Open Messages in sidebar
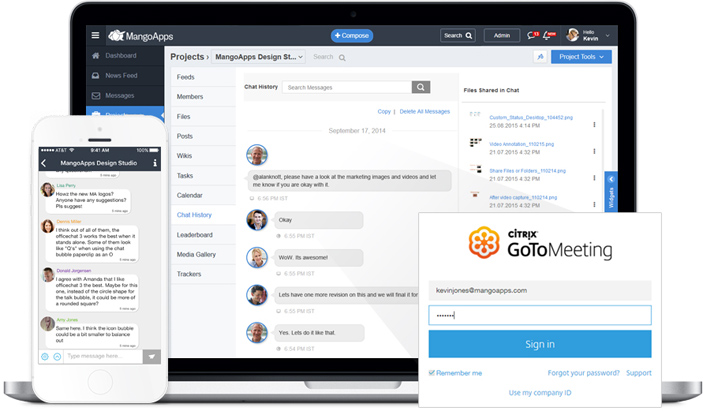703x411 pixels. click(120, 95)
